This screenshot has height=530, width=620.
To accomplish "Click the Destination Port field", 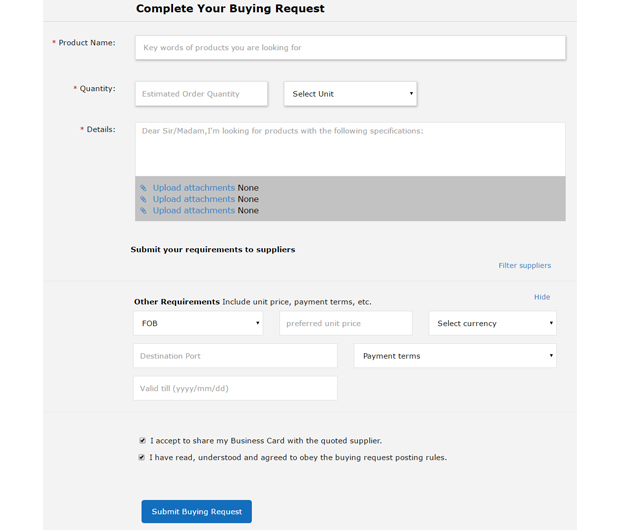I will [235, 356].
